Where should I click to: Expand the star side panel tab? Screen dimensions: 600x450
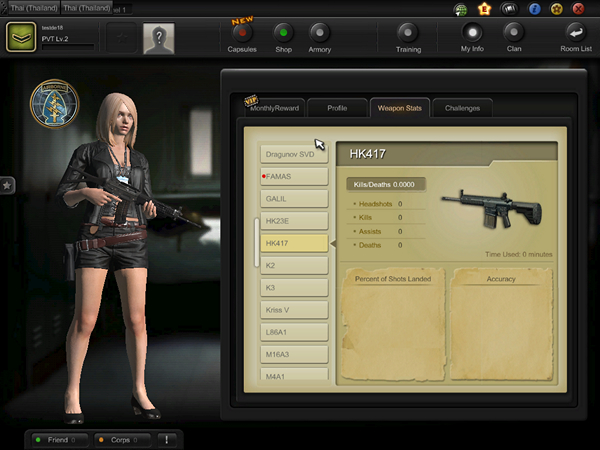[x=6, y=185]
